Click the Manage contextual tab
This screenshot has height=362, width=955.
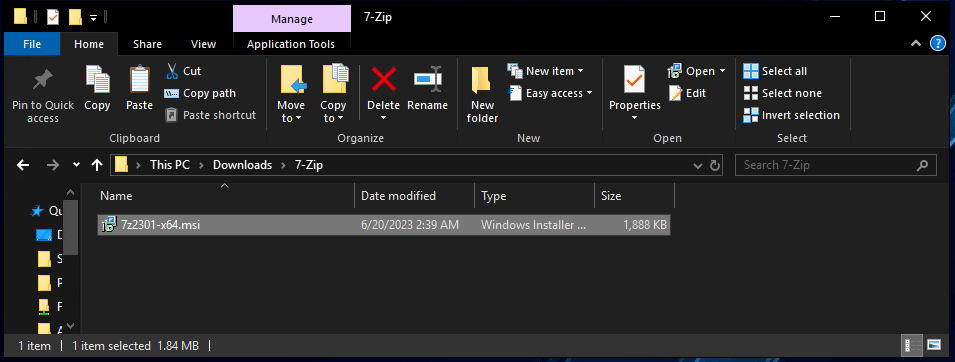(x=292, y=18)
